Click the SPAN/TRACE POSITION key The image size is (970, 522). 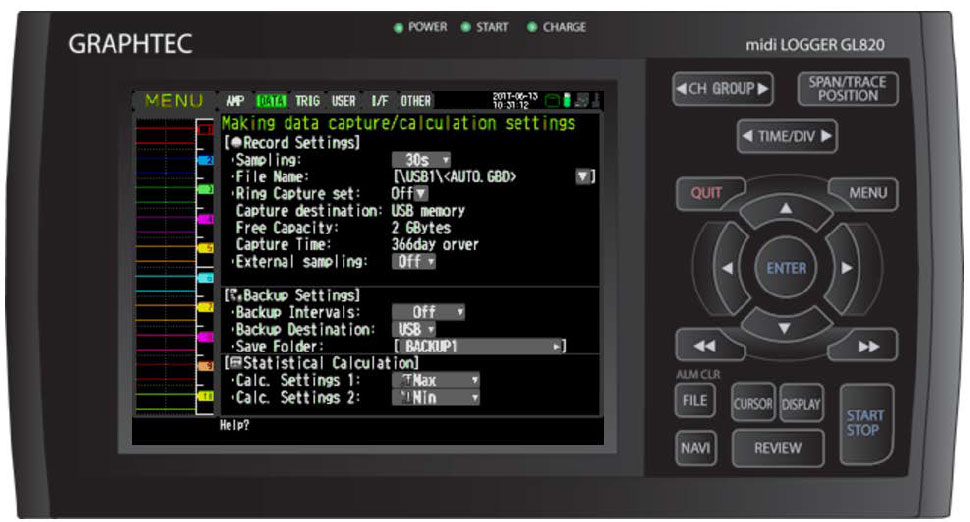click(x=847, y=88)
